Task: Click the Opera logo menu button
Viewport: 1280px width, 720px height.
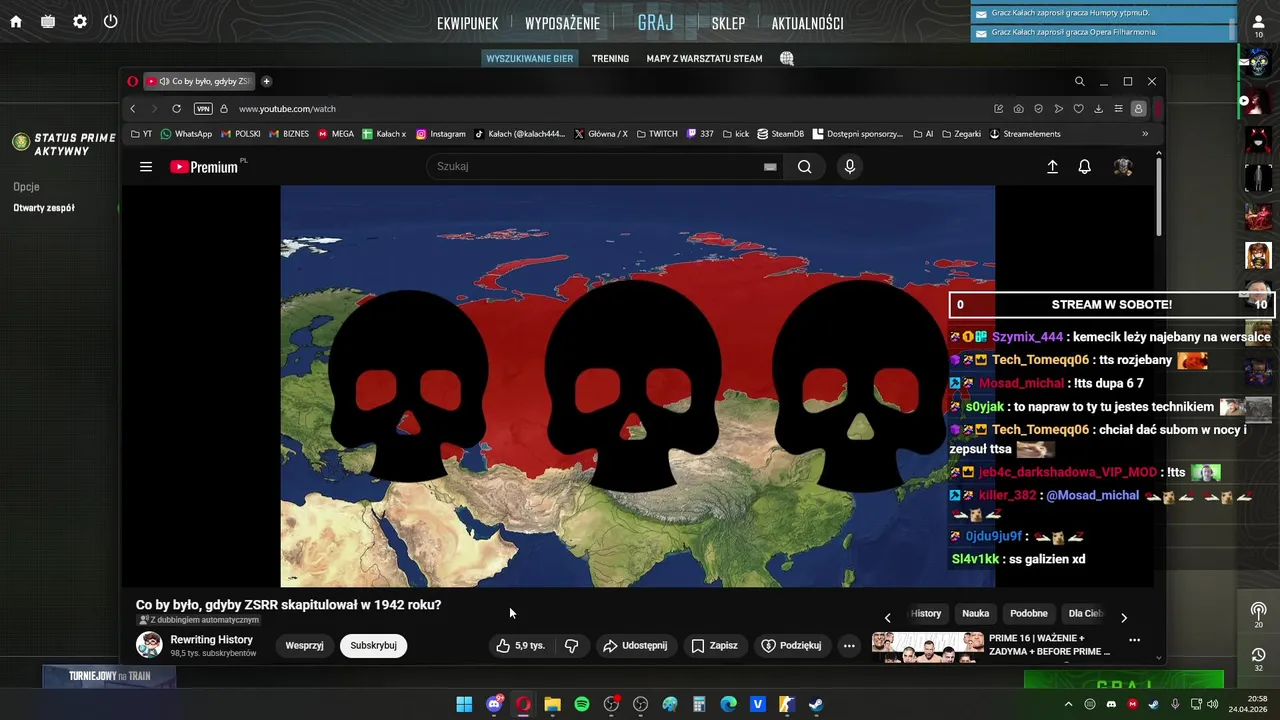Action: [132, 82]
